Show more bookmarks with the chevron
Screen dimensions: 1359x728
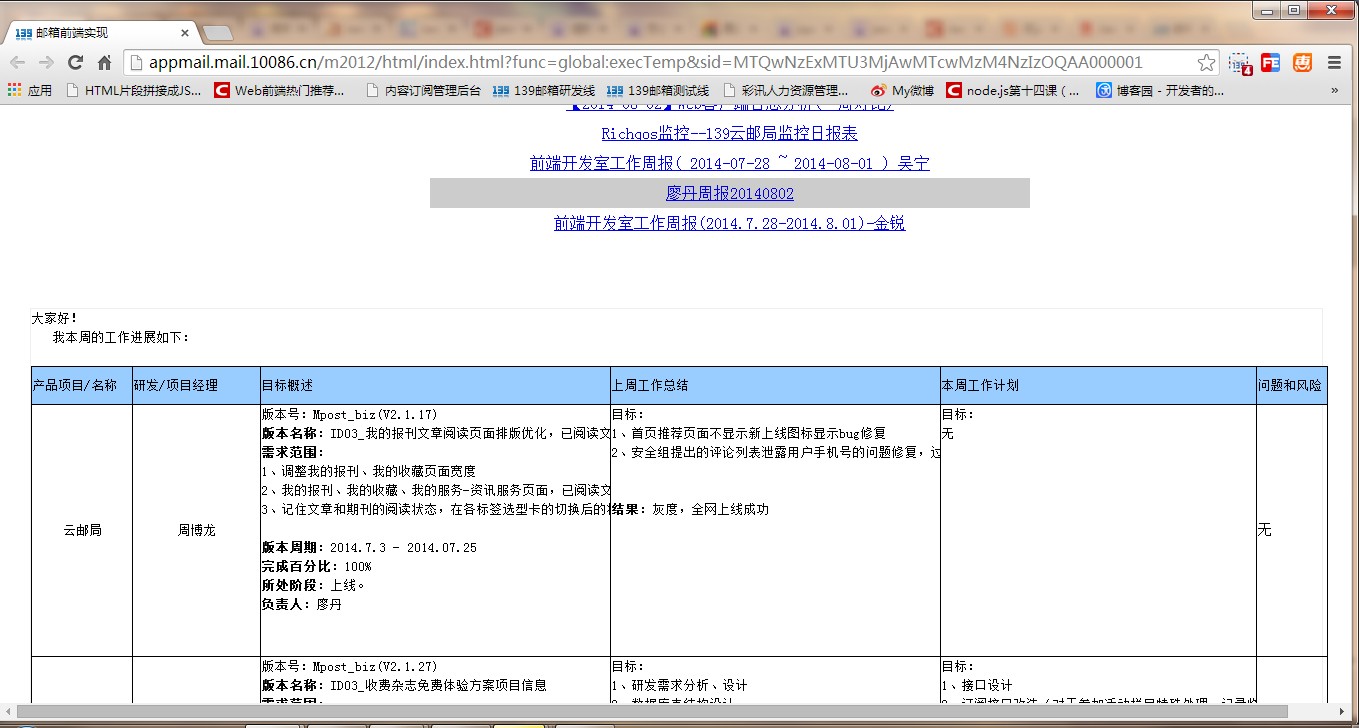tap(1334, 90)
